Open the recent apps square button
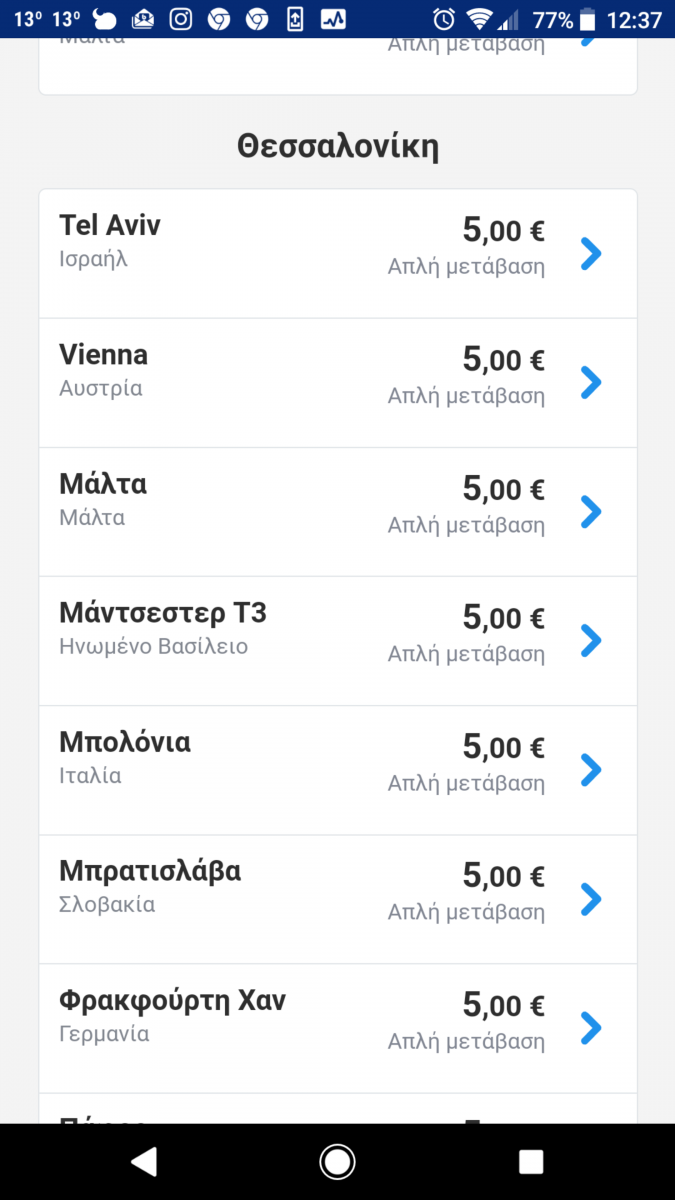 (x=531, y=1161)
